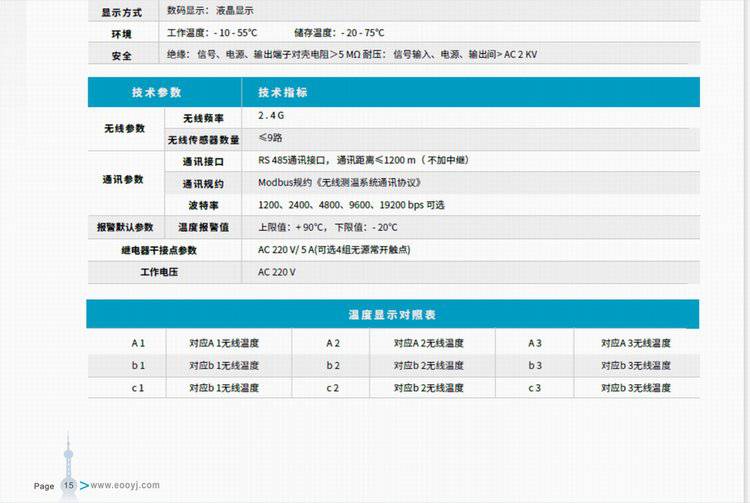Click the A 3 cell

(535, 343)
